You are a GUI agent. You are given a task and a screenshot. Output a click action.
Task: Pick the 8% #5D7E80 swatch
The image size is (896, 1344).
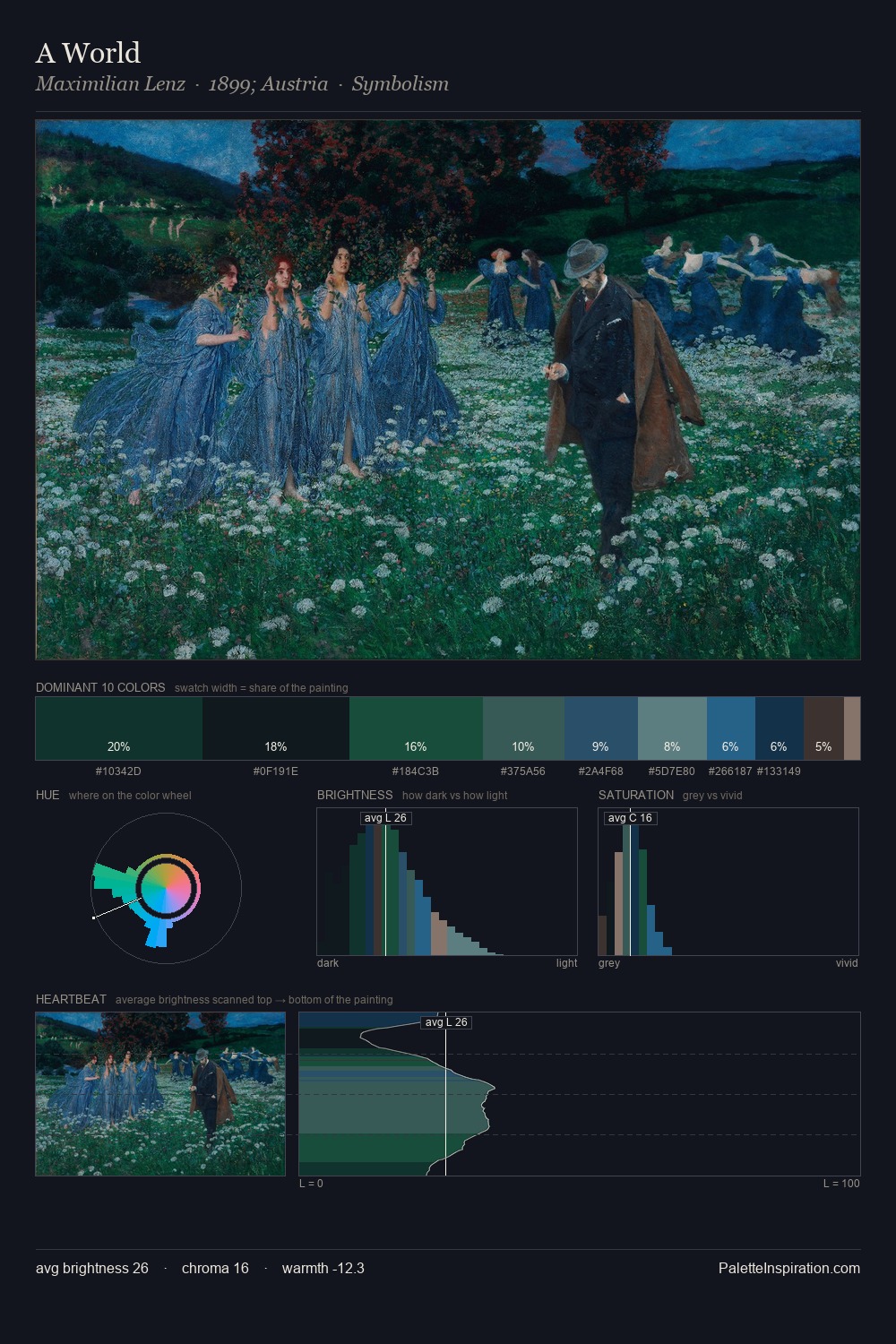(x=672, y=728)
